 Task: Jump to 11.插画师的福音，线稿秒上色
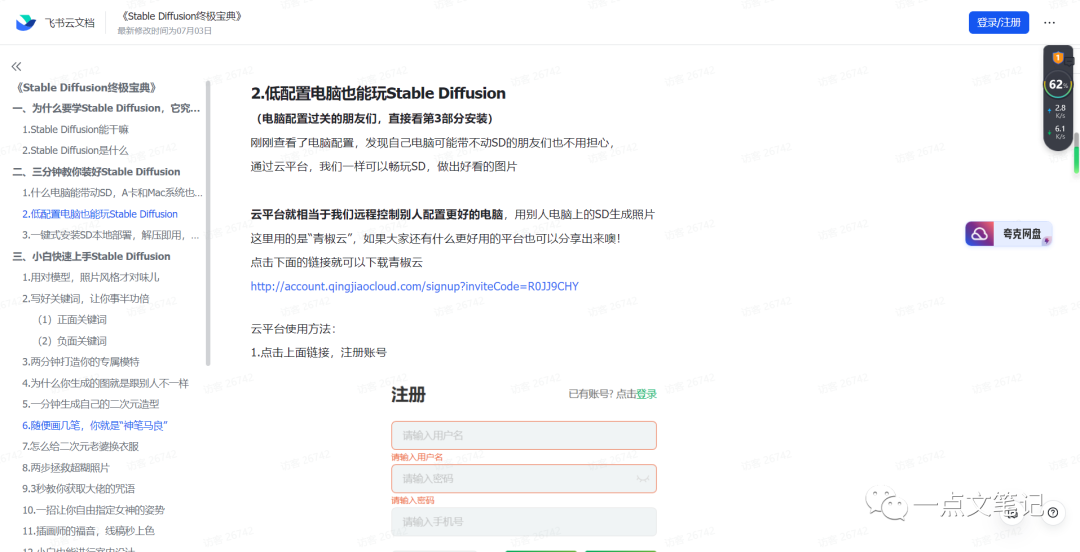click(x=88, y=531)
